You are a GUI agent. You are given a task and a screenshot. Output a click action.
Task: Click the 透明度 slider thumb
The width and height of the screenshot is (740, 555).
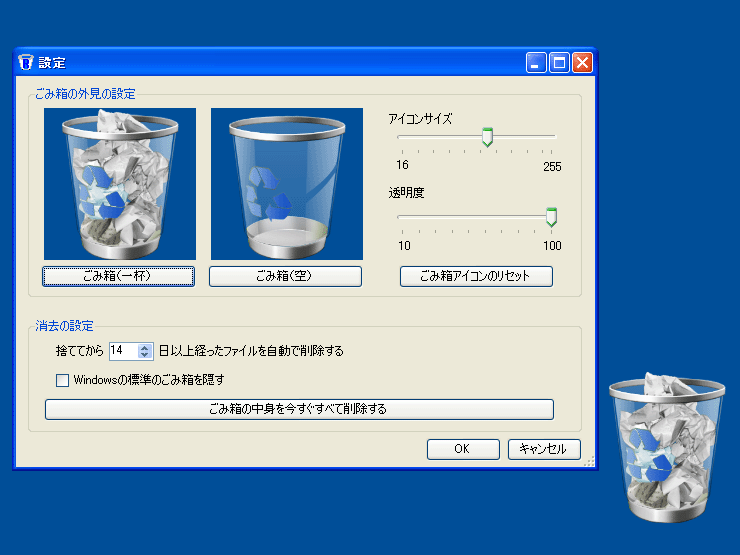[x=551, y=217]
